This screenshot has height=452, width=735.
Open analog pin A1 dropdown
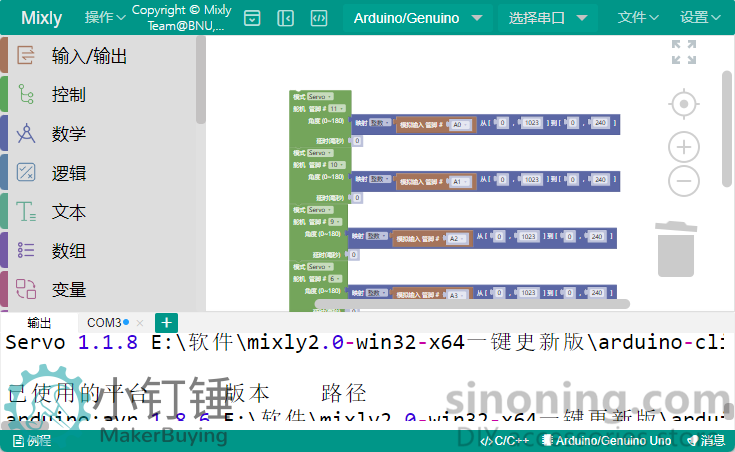460,182
